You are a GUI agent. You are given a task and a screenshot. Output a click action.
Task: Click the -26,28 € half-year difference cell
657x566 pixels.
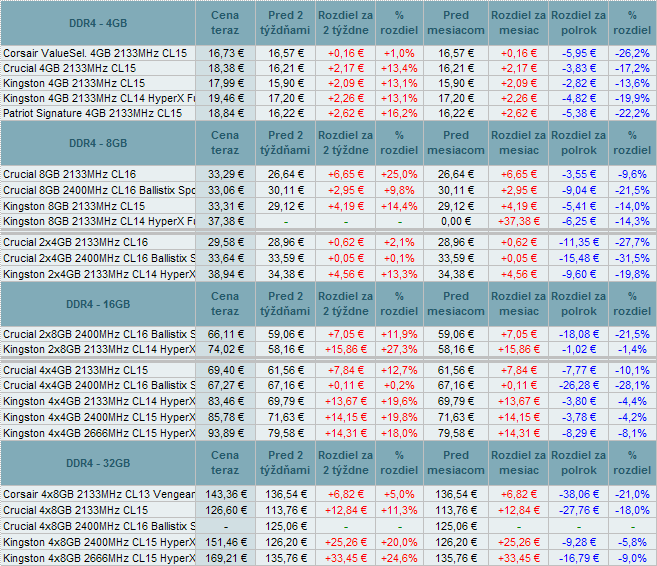(x=579, y=385)
